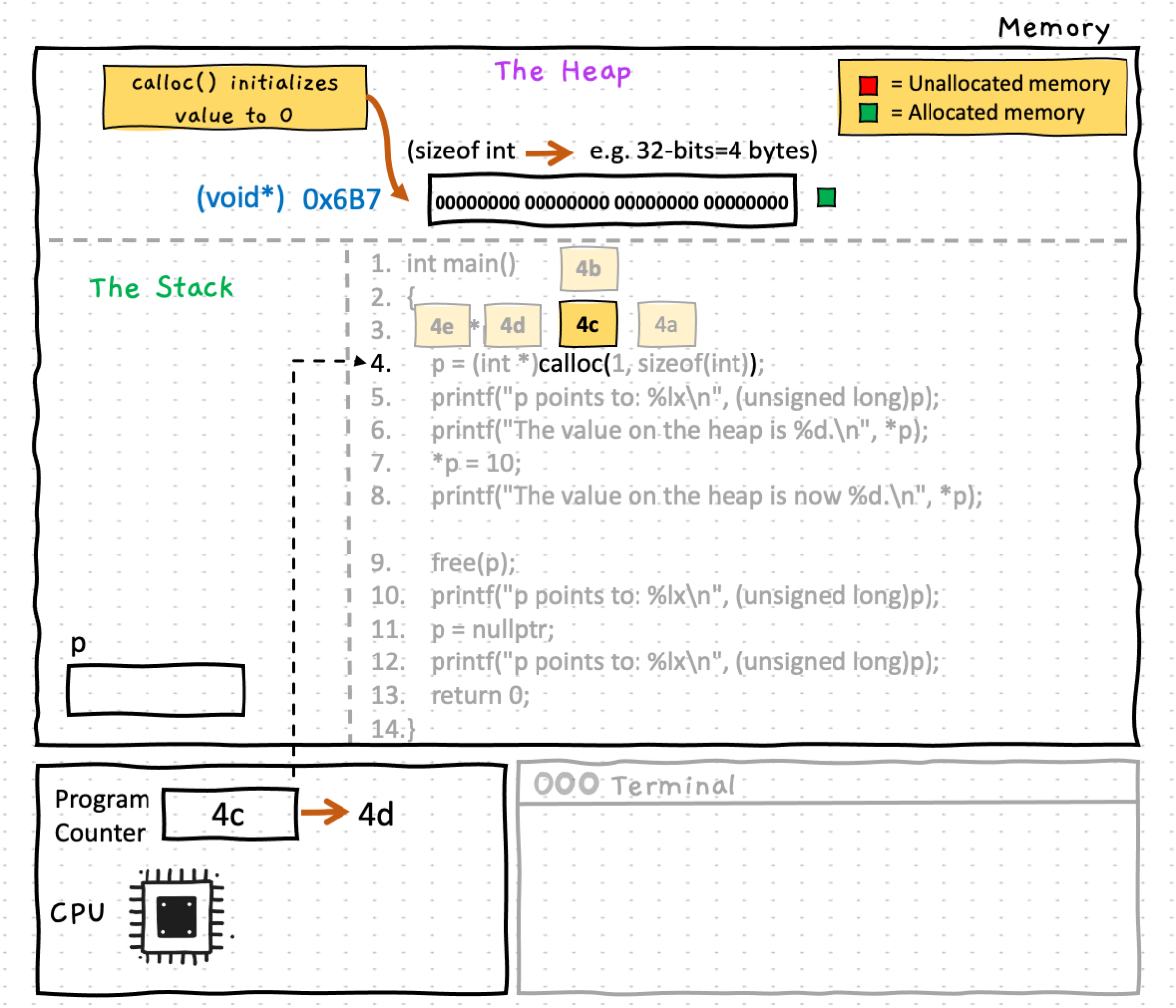Click the 'calloc() initializes value to 0' note
Image resolution: width=1176 pixels, height=1008 pixels.
point(235,98)
